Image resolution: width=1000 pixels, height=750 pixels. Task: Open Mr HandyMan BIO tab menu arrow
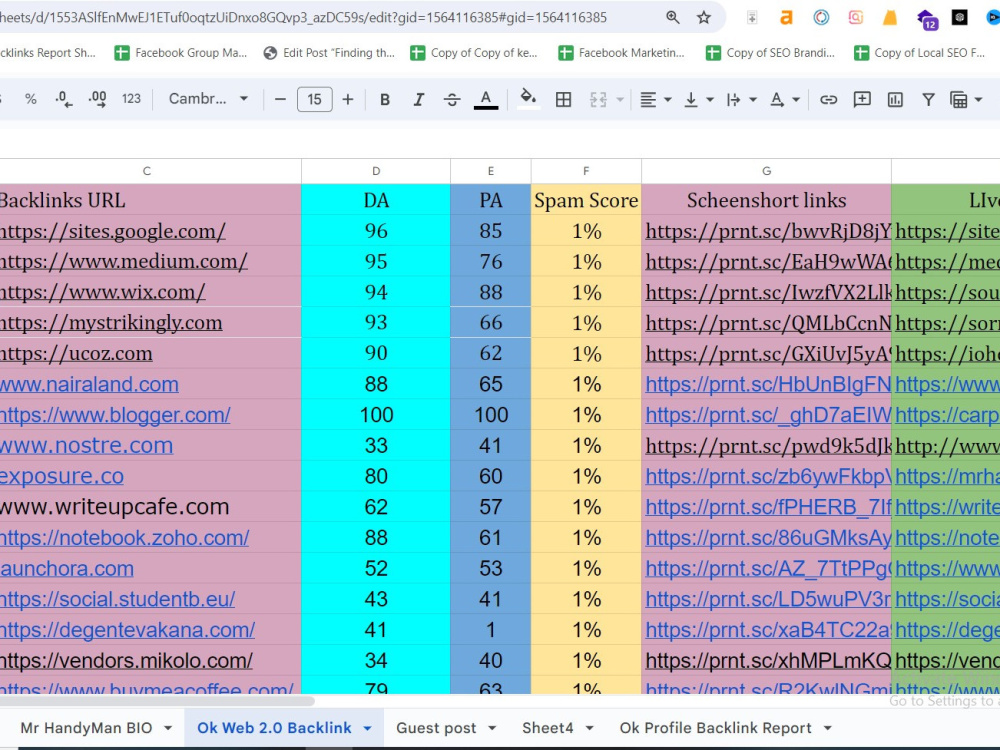coord(168,728)
